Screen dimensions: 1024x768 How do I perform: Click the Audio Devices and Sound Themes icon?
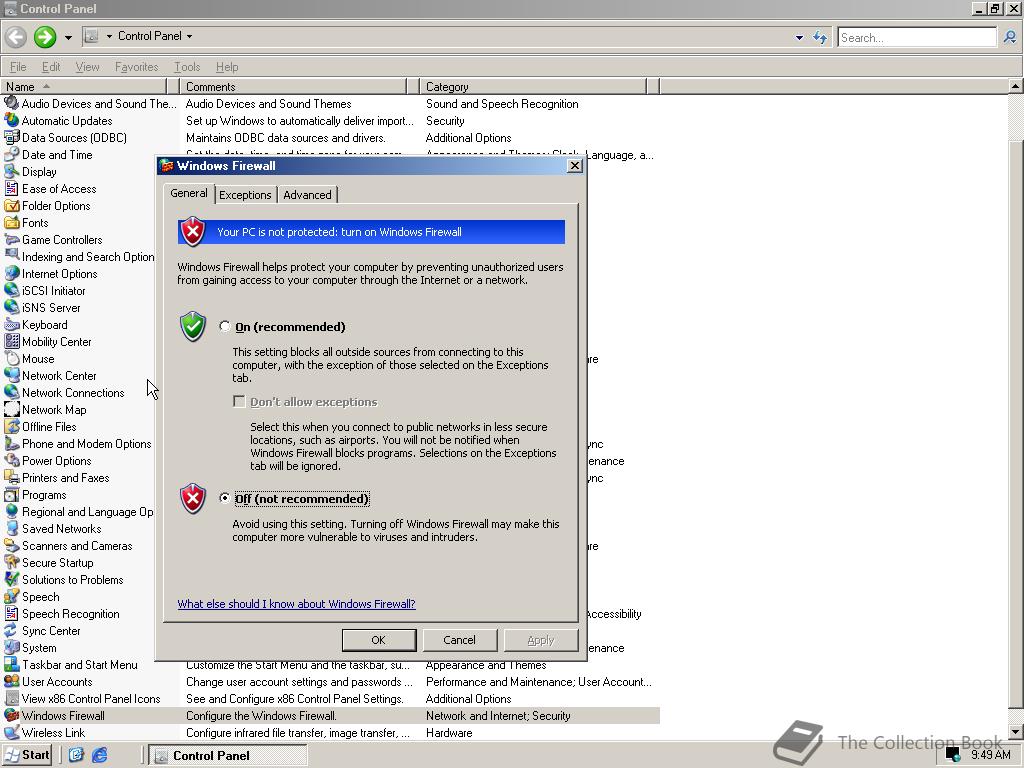(x=11, y=103)
